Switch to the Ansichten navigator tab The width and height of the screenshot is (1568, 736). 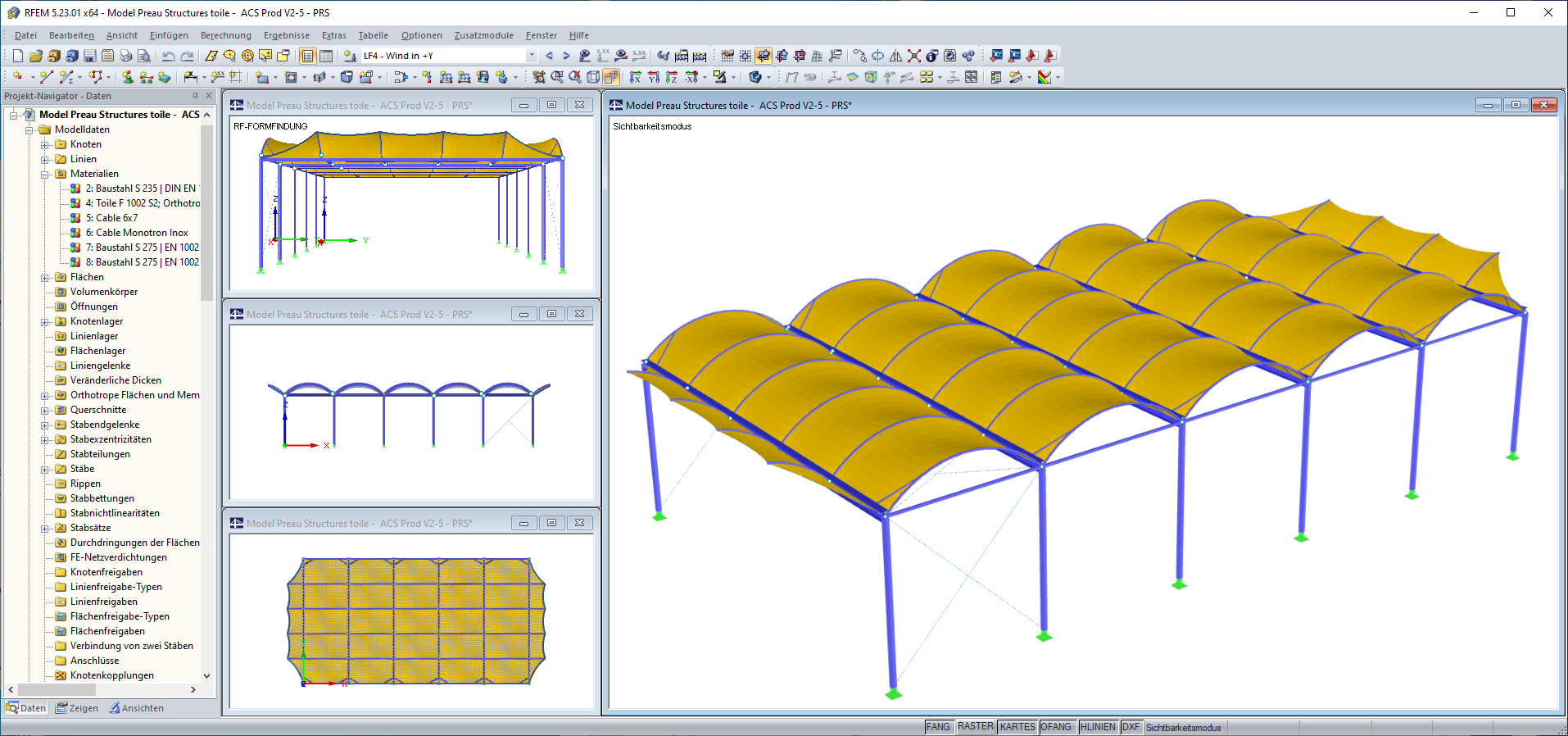pyautogui.click(x=137, y=708)
